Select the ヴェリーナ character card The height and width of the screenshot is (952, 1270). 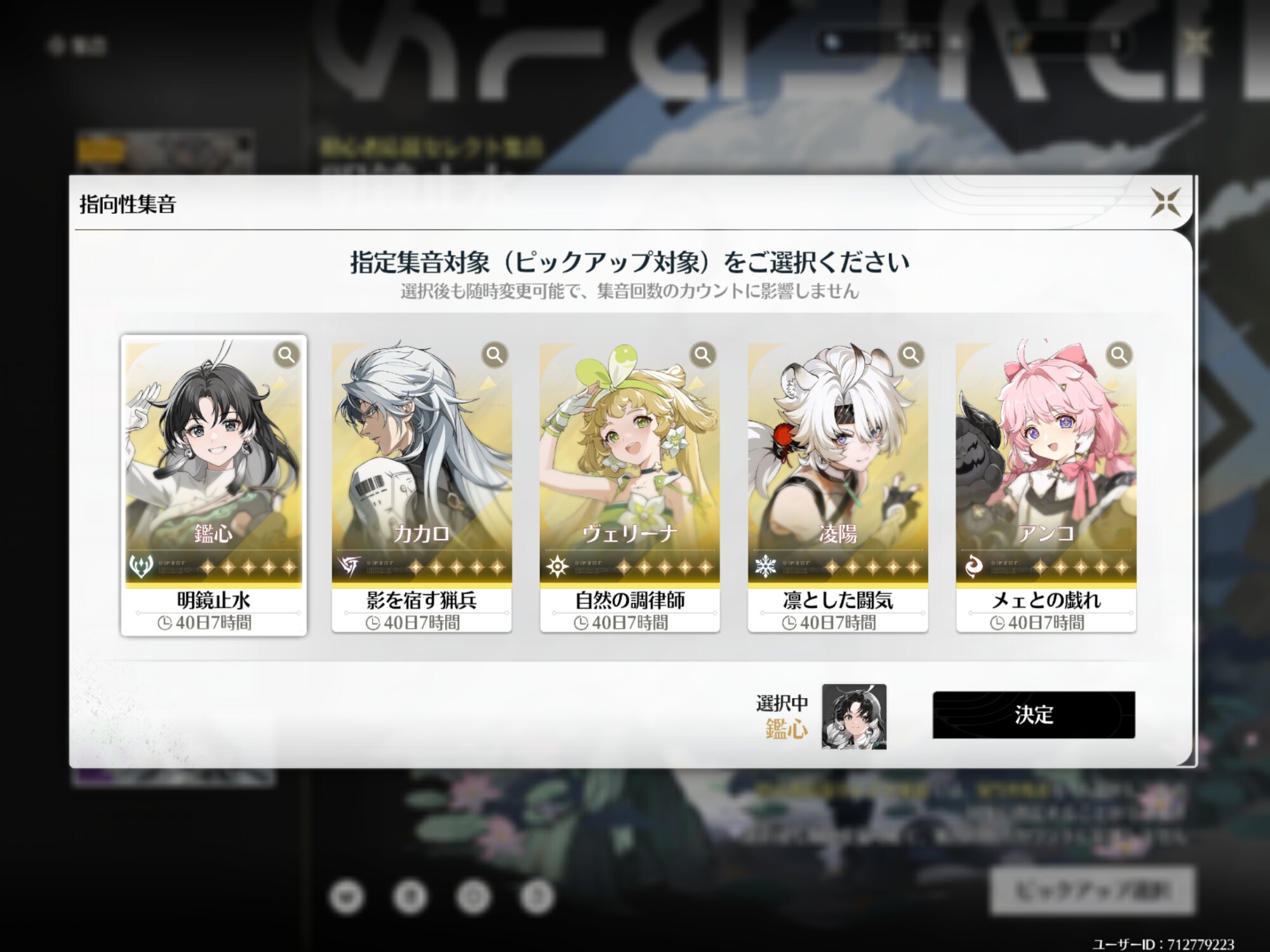(630, 487)
